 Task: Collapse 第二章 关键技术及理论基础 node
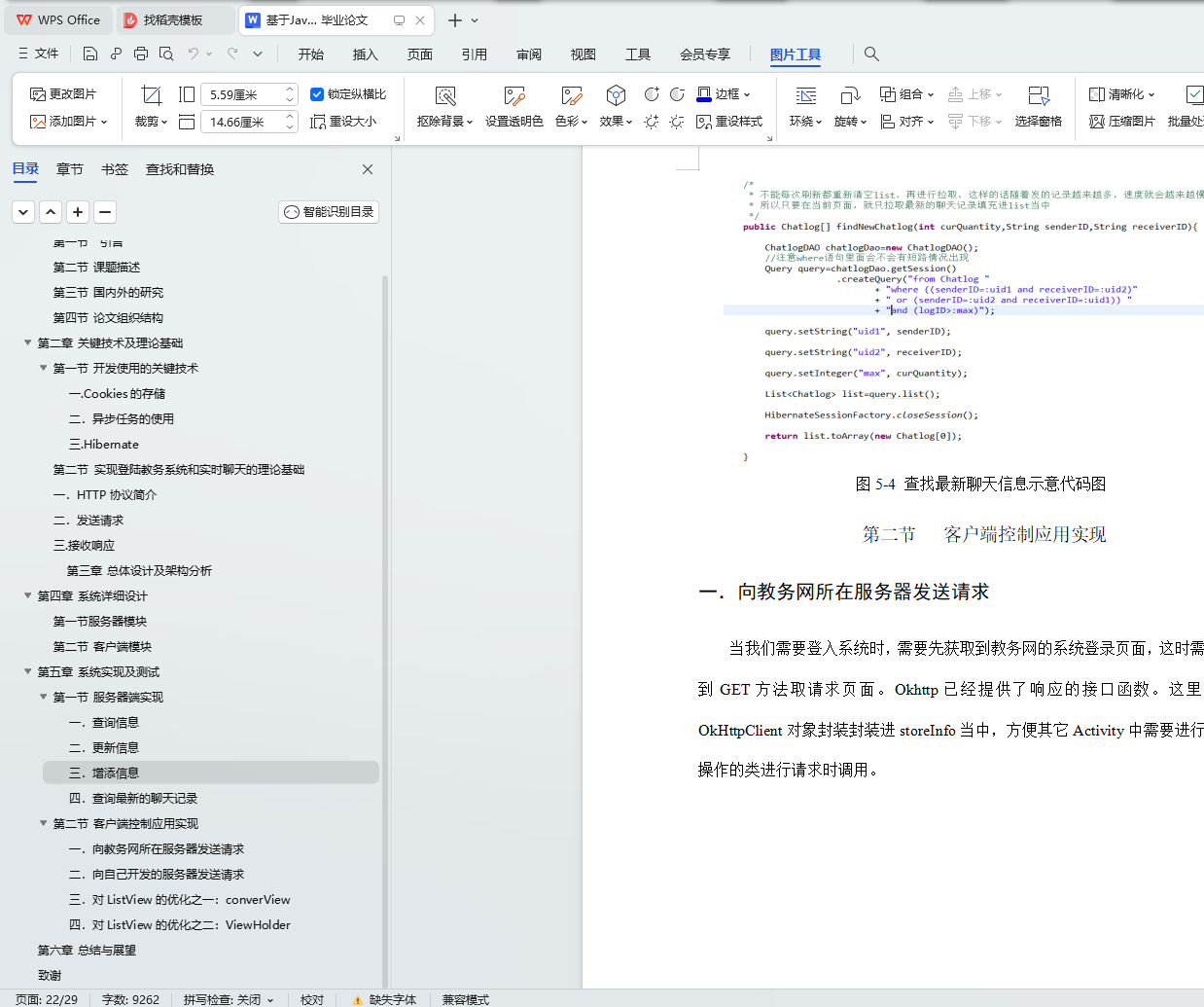coord(27,342)
